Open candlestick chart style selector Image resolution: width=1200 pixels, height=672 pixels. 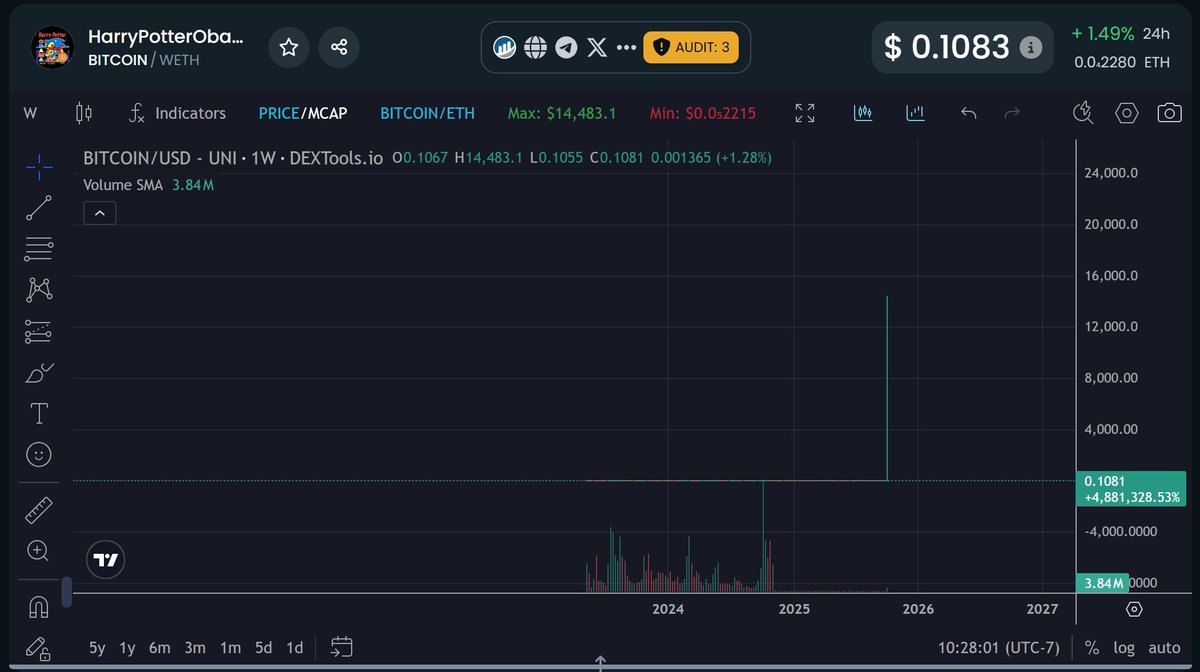(84, 113)
